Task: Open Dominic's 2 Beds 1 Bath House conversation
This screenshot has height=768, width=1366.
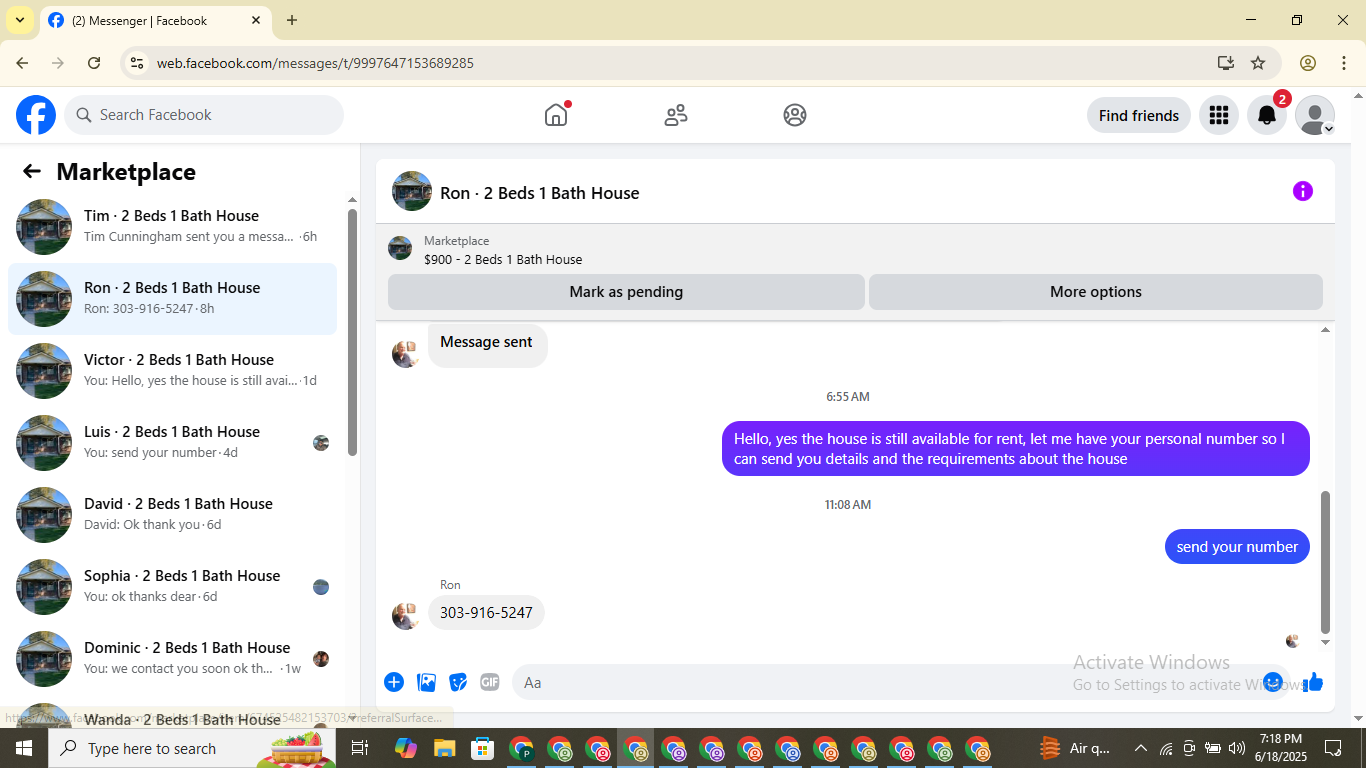Action: click(172, 659)
